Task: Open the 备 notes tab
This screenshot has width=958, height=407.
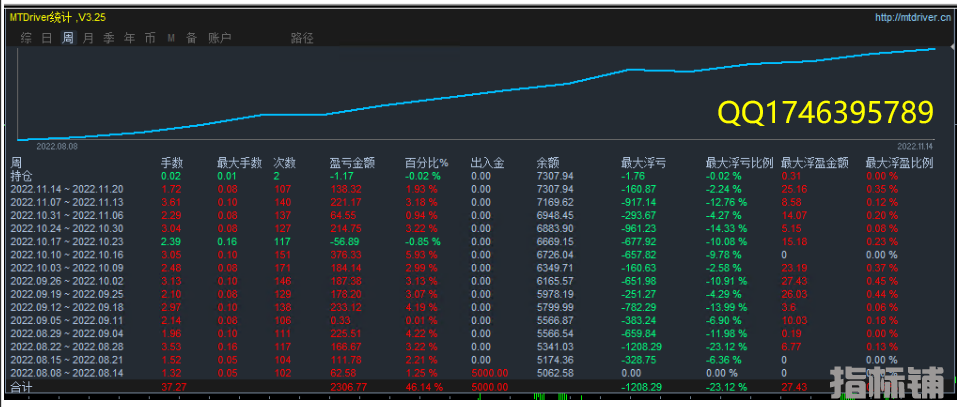Action: [x=190, y=38]
